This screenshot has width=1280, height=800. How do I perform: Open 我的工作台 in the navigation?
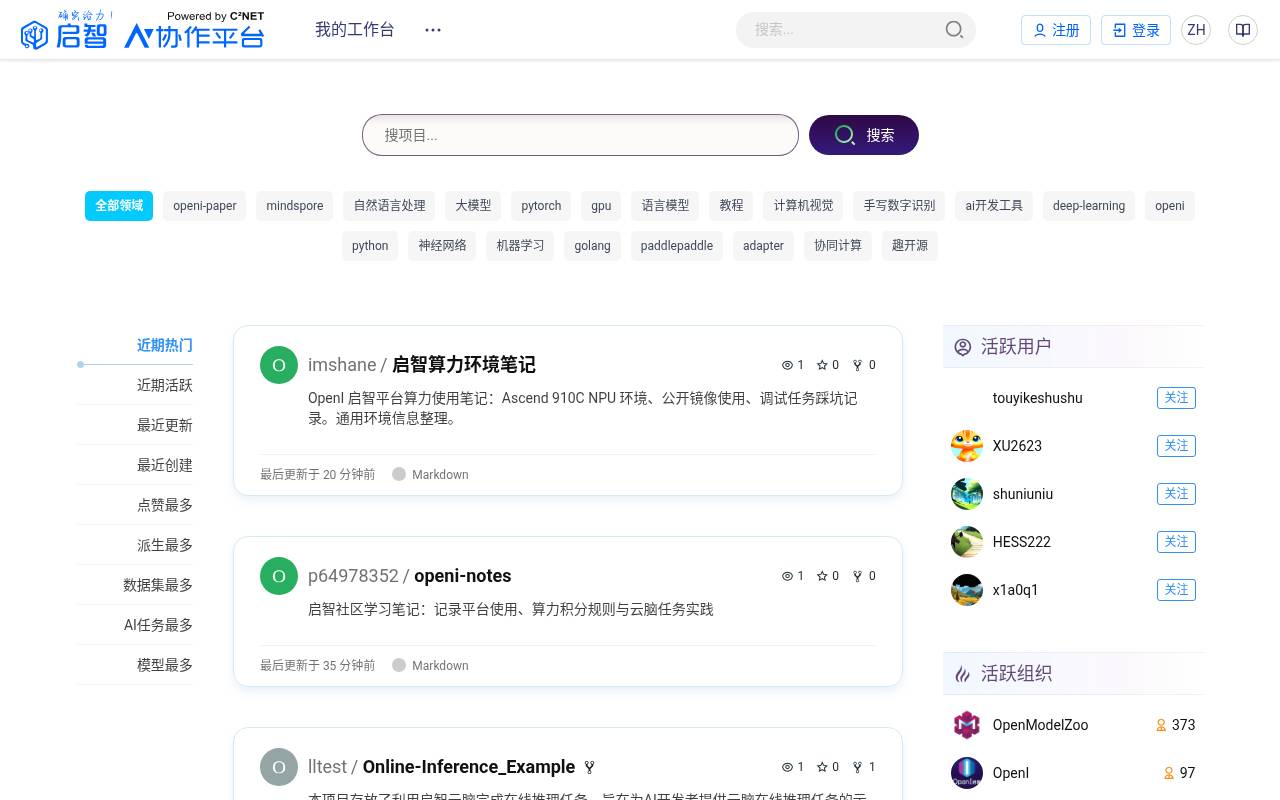click(355, 30)
